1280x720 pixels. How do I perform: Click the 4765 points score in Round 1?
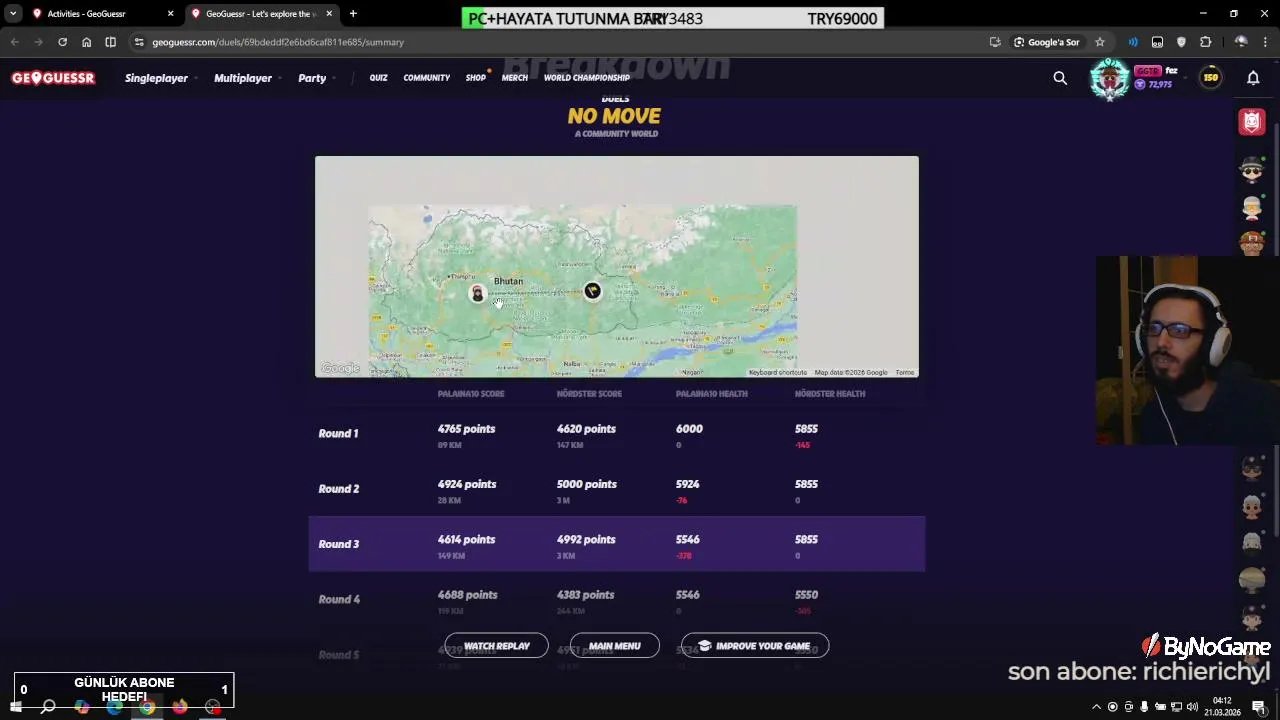[x=466, y=429]
